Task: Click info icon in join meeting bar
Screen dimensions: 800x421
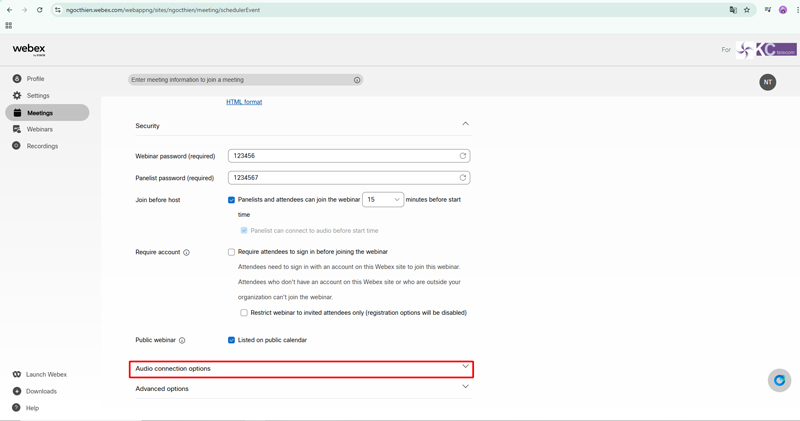Action: click(357, 80)
